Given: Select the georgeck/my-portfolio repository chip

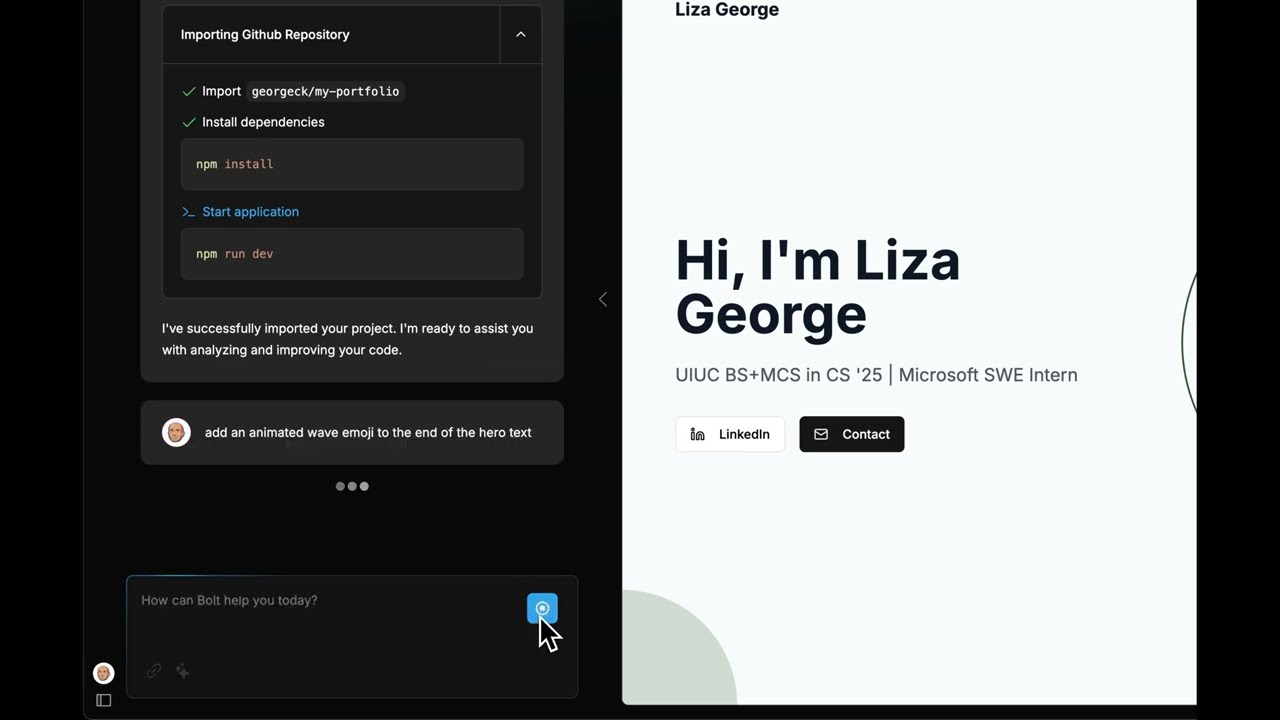Looking at the screenshot, I should [325, 91].
